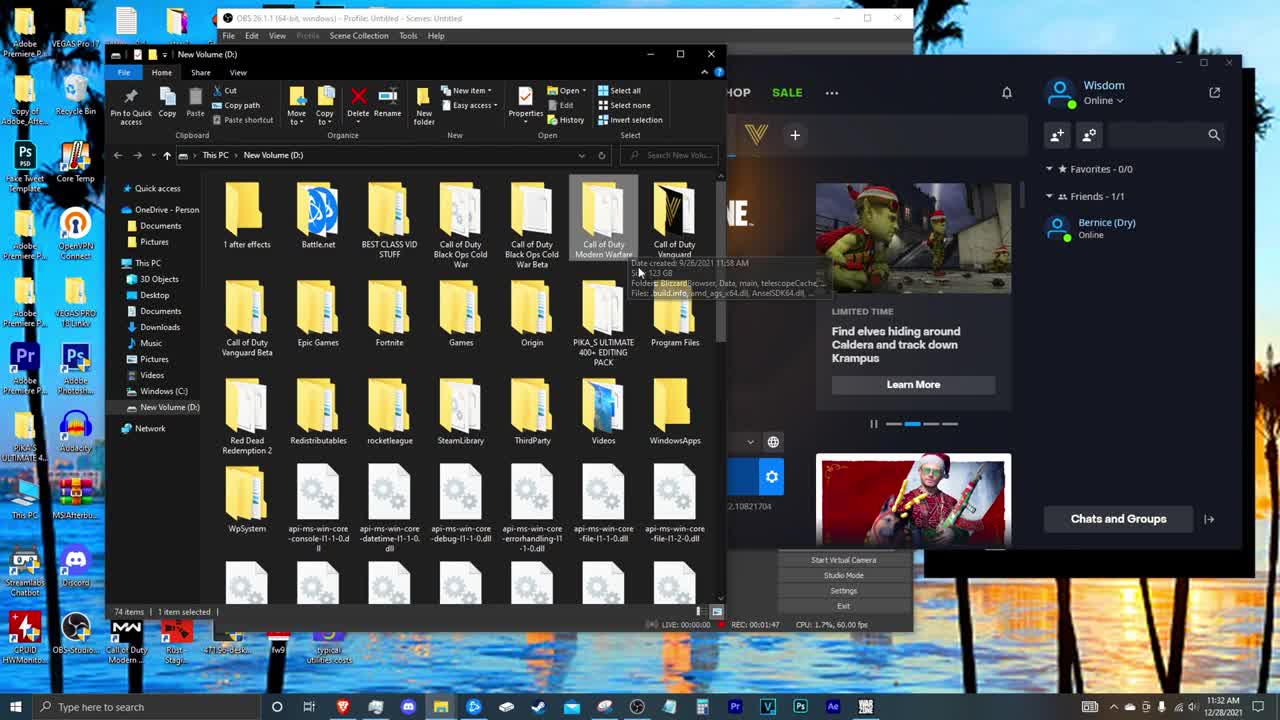
Task: Expand the New item dropdown
Action: (x=466, y=91)
